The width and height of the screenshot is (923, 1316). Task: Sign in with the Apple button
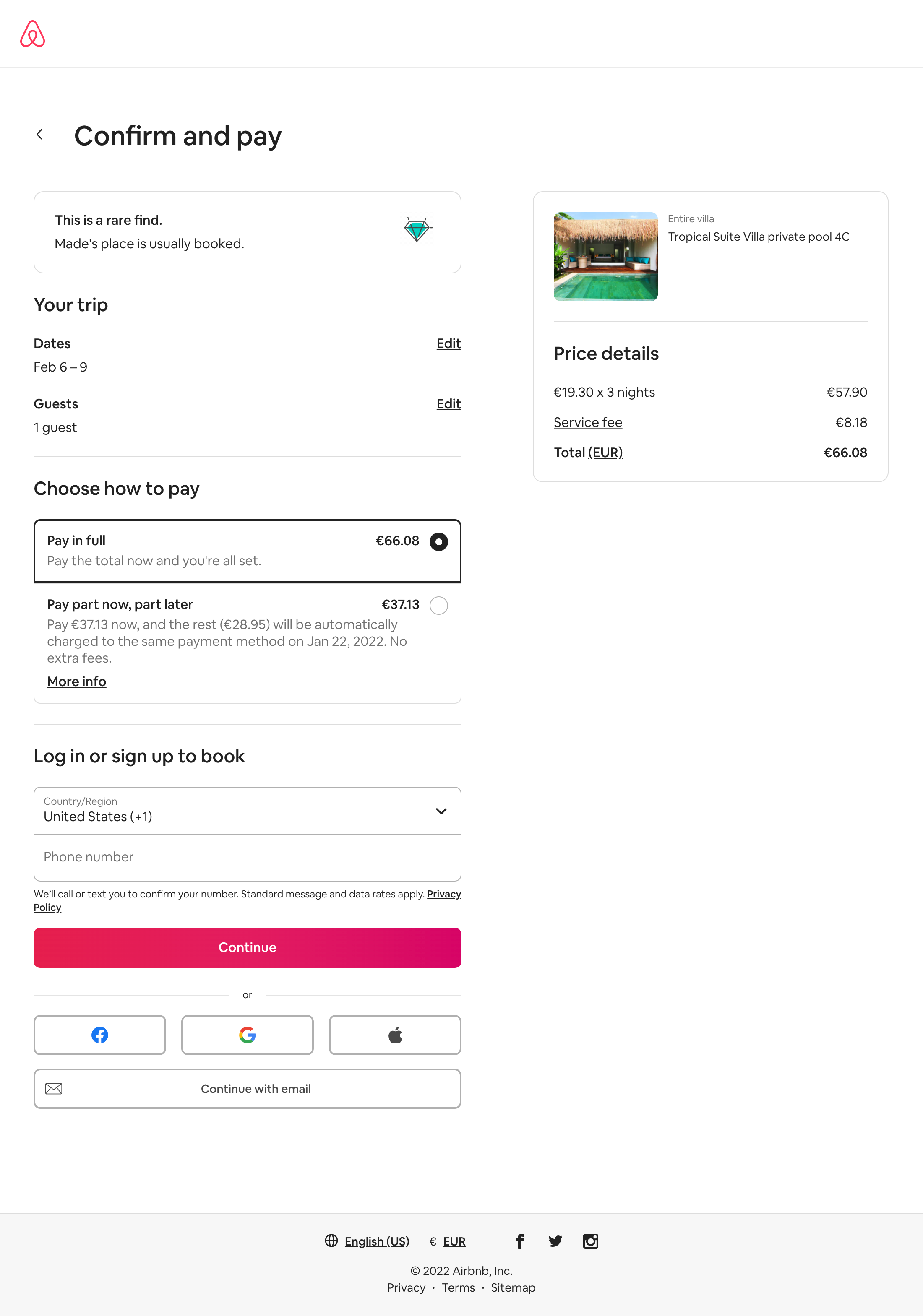coord(394,1035)
